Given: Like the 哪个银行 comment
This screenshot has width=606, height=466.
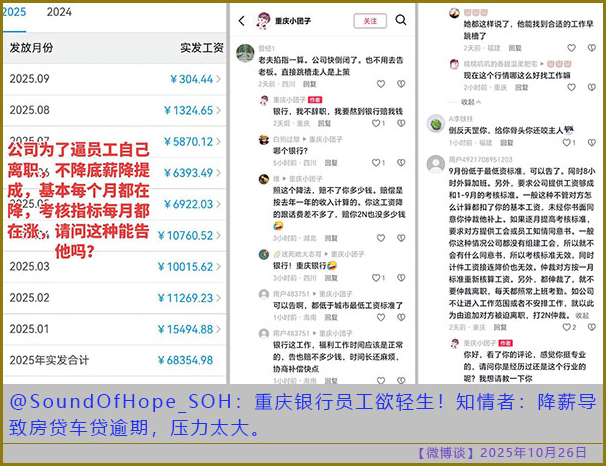Looking at the screenshot, I should coord(379,161).
